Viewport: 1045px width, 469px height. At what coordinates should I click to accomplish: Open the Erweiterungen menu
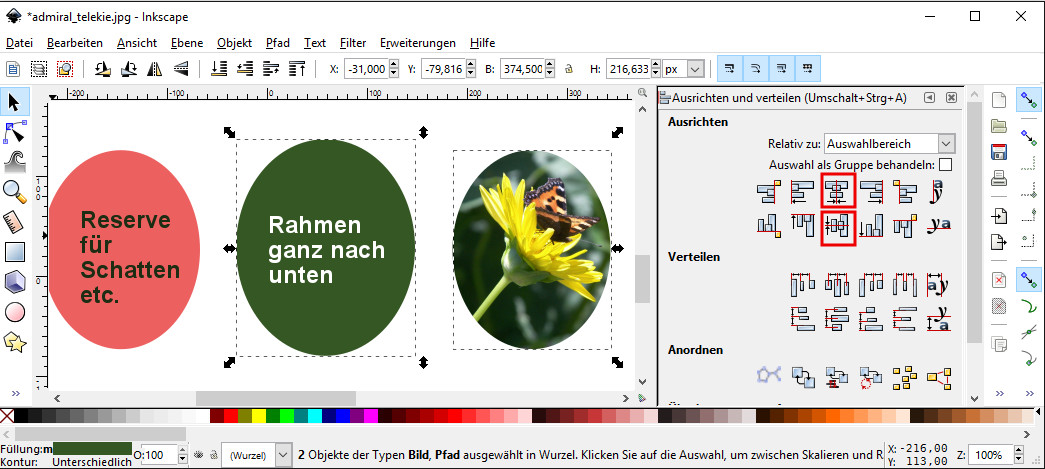click(418, 43)
